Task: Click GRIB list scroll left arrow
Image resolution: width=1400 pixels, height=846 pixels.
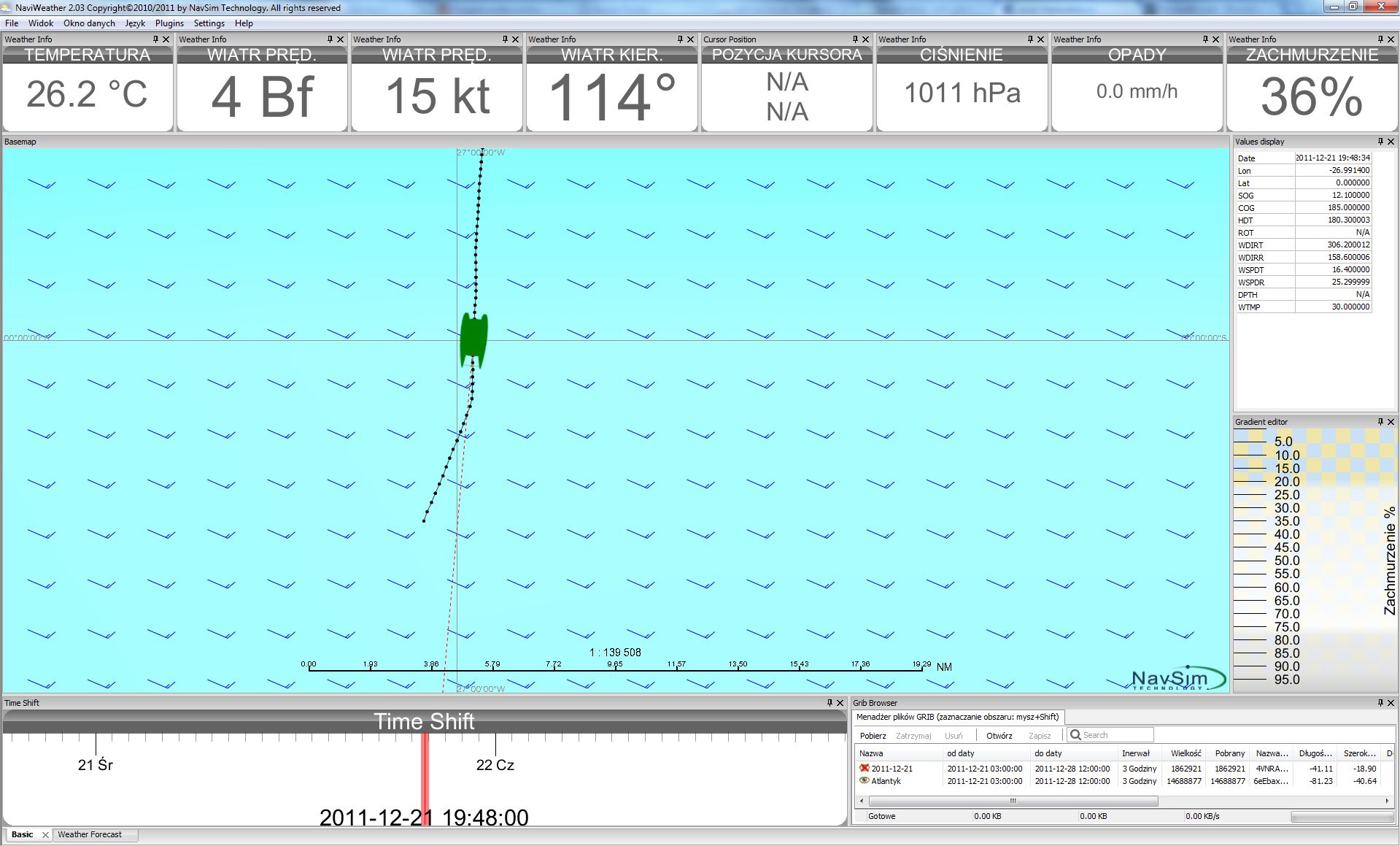Action: pyautogui.click(x=860, y=801)
